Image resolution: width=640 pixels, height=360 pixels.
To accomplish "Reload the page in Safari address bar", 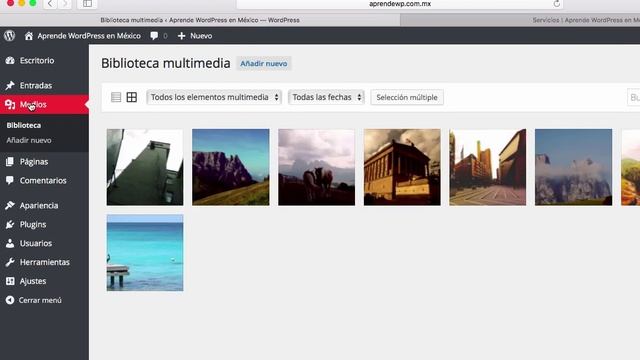I will pos(556,4).
